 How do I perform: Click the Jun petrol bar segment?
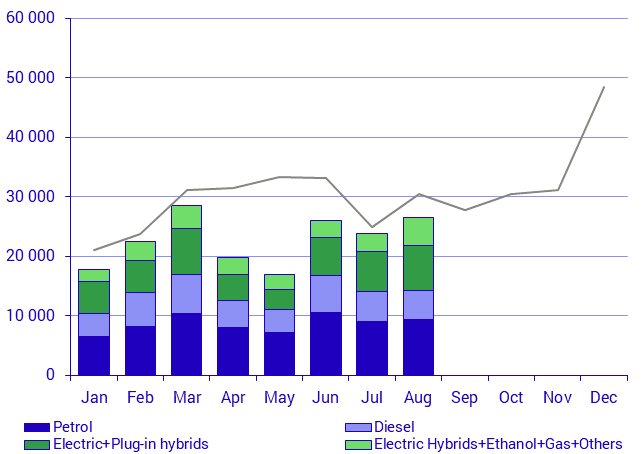tap(326, 344)
